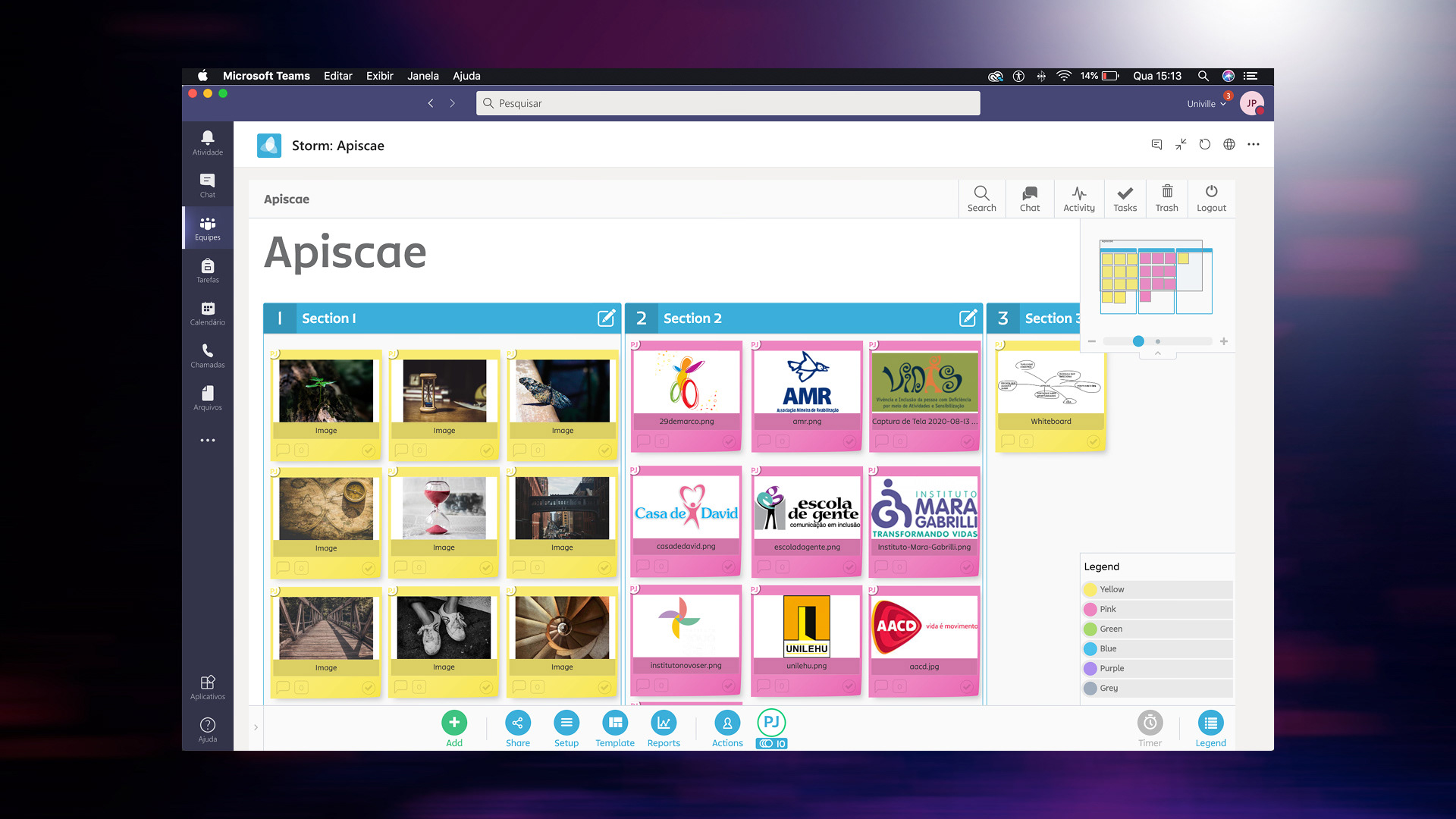This screenshot has height=819, width=1456.
Task: Open Equipes in Teams sidebar
Action: (x=207, y=227)
